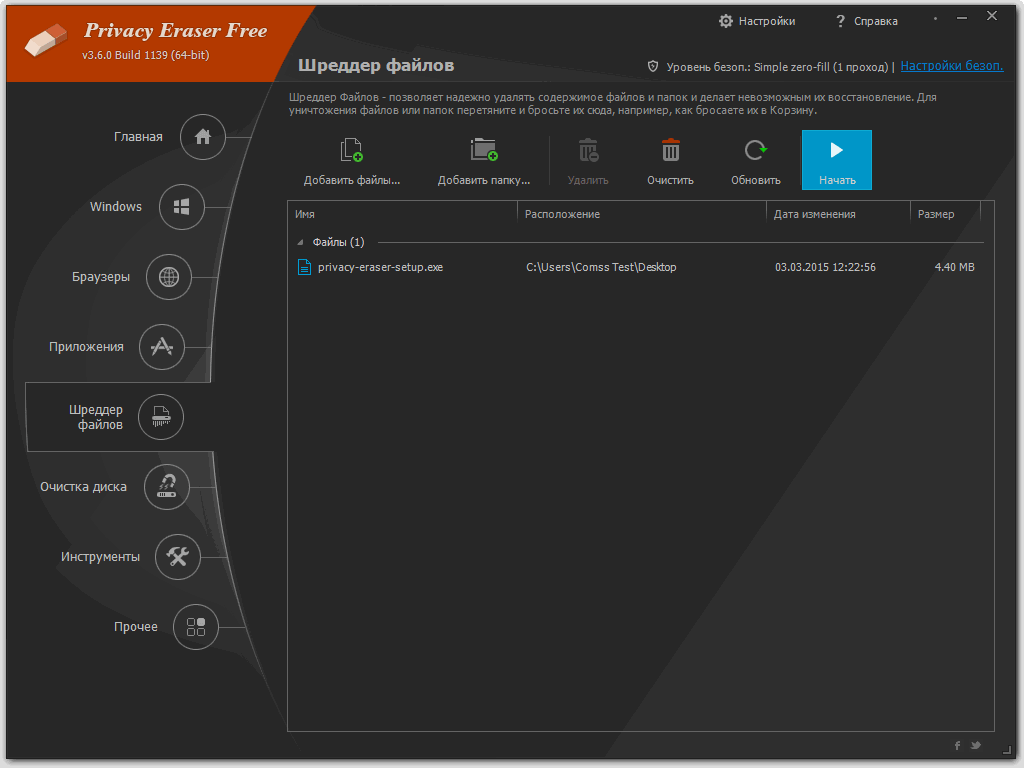Switch to the Главная section label
This screenshot has height=768, width=1024.
(138, 136)
